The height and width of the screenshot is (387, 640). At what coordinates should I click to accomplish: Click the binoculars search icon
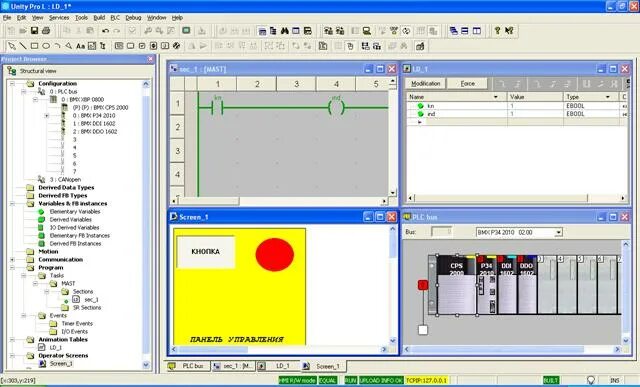(284, 31)
